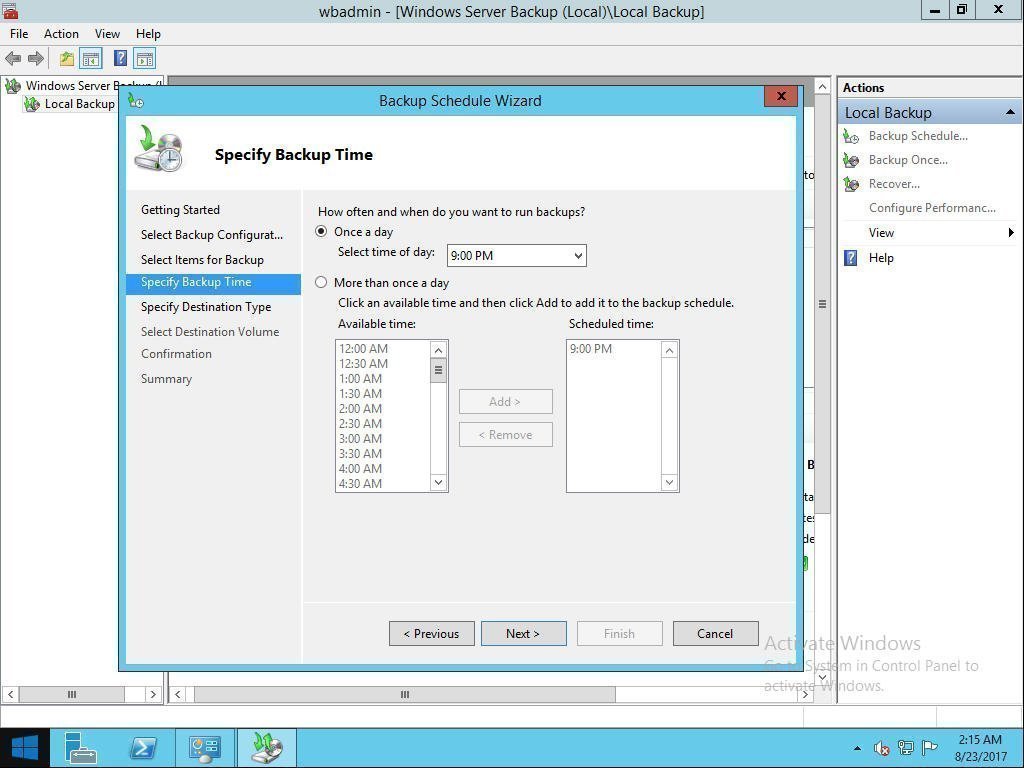Cancel the Backup Schedule Wizard
This screenshot has height=768, width=1024.
click(x=715, y=634)
